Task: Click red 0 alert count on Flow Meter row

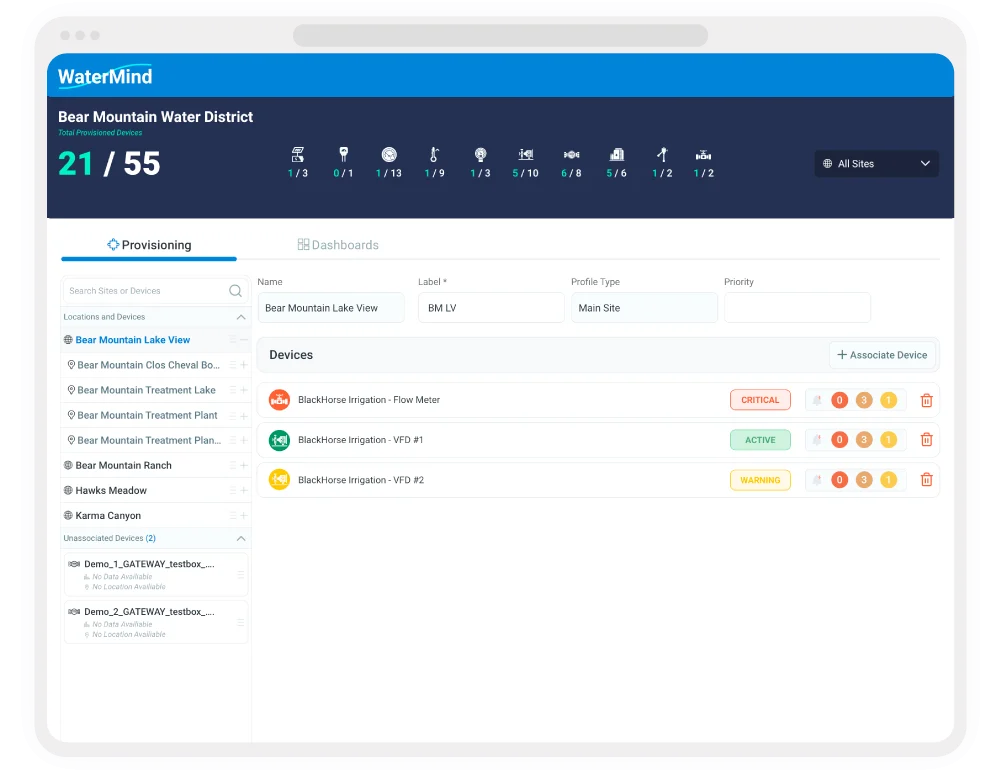Action: tap(839, 400)
